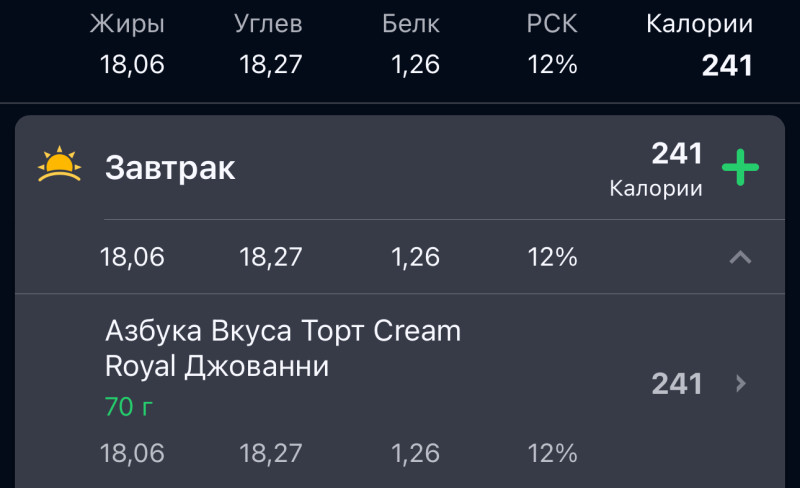Tap the 12% РСК value in Завтрак summary row
The image size is (800, 488).
coord(552,257)
